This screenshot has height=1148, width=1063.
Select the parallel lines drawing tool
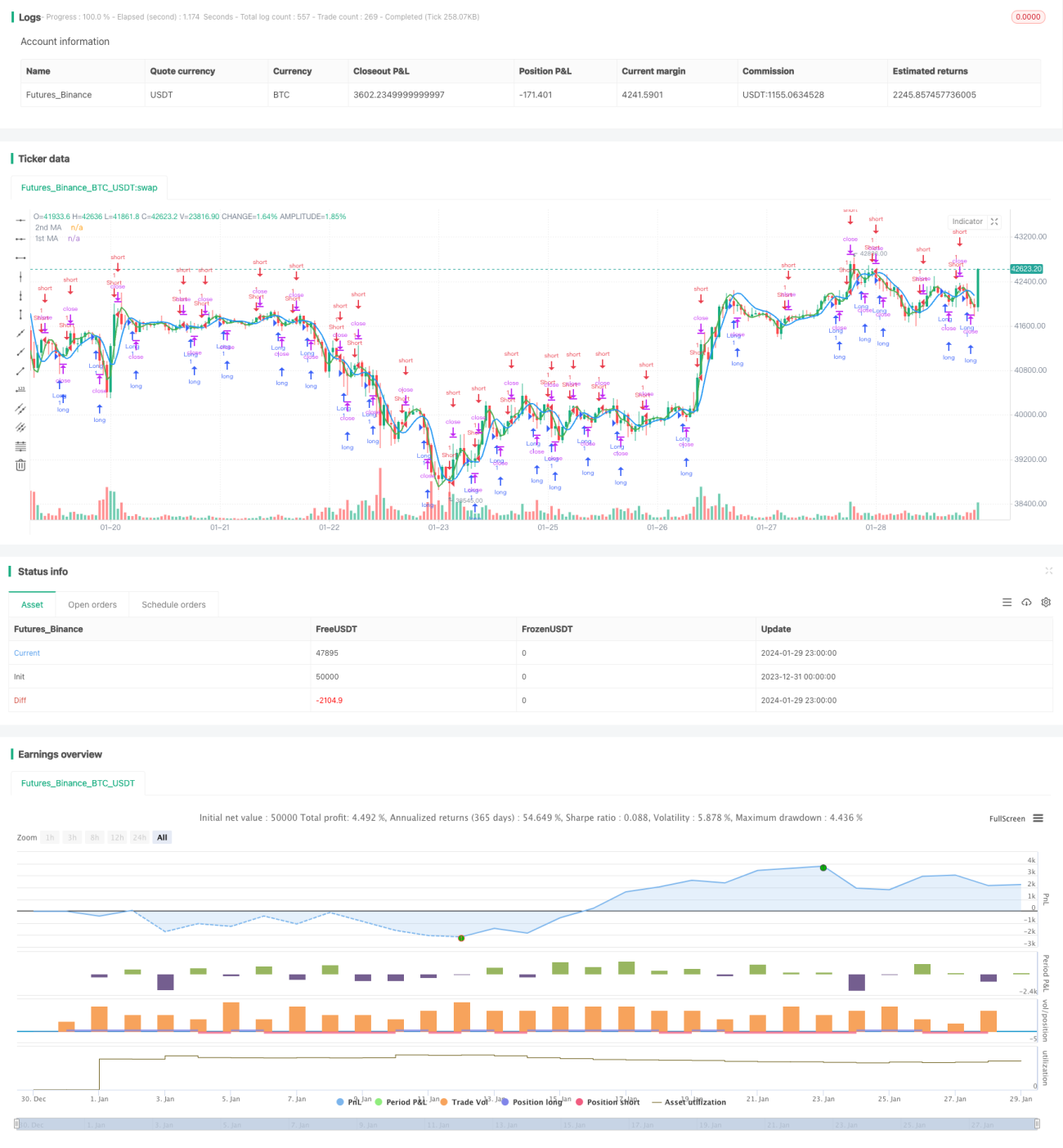click(20, 409)
